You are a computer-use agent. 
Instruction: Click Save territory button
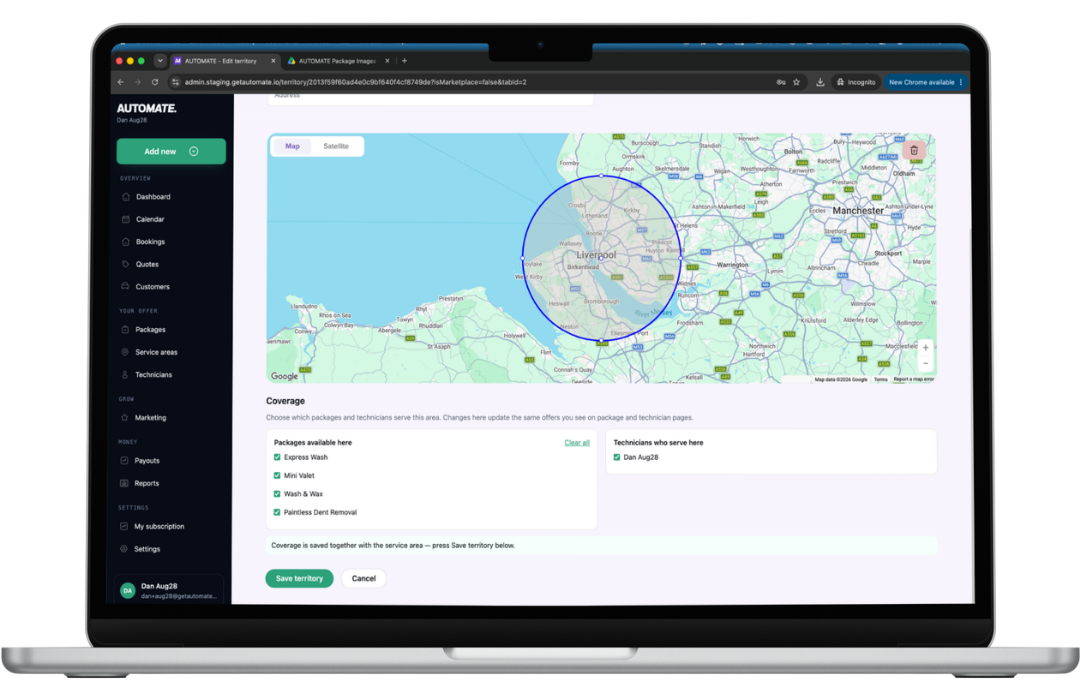pos(300,579)
